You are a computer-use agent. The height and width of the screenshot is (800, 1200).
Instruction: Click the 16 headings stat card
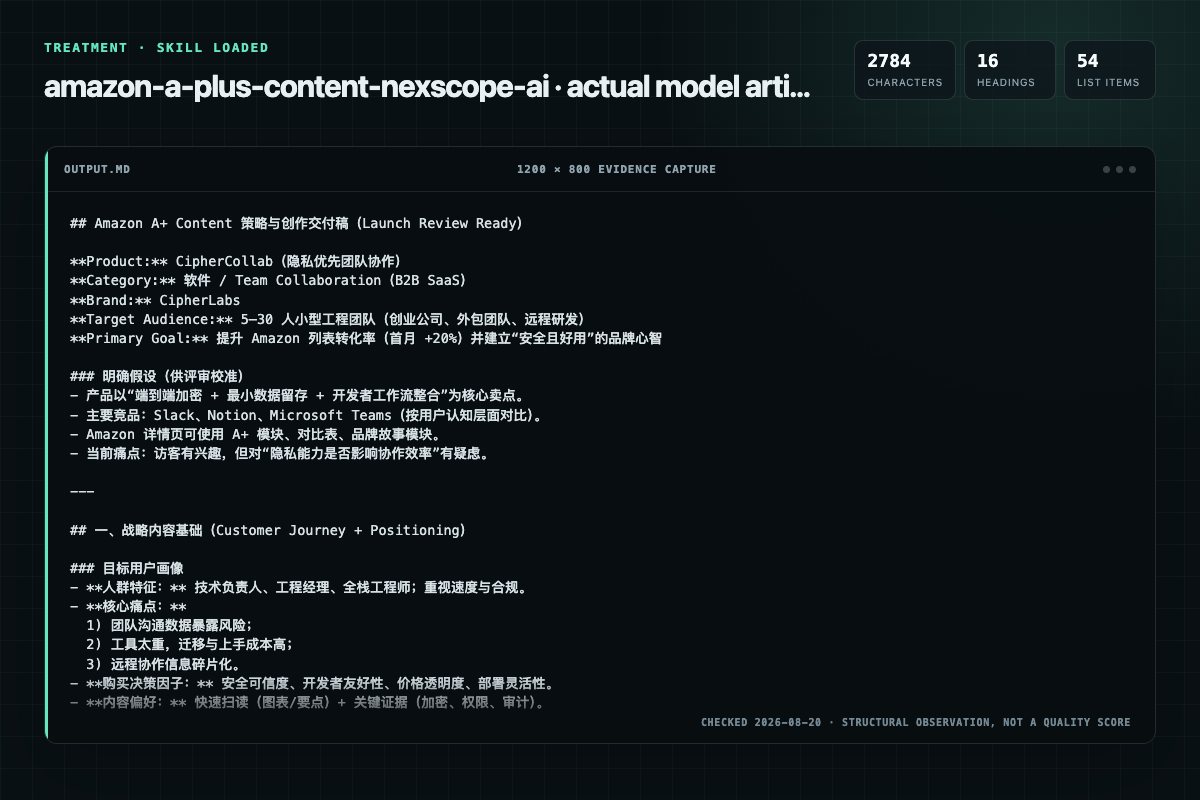click(1009, 70)
